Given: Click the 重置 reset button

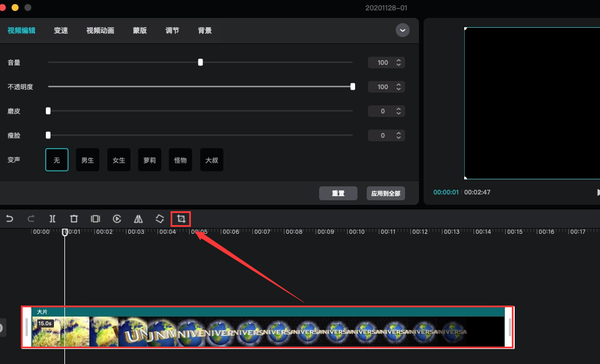Looking at the screenshot, I should click(x=338, y=193).
